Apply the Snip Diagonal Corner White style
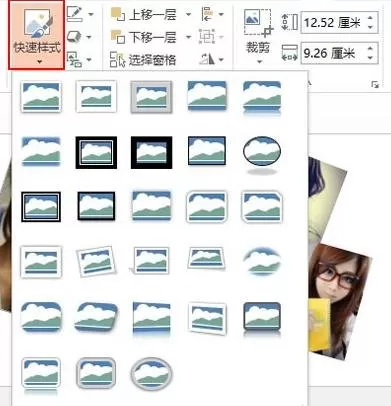The height and width of the screenshot is (406, 391). (262, 207)
